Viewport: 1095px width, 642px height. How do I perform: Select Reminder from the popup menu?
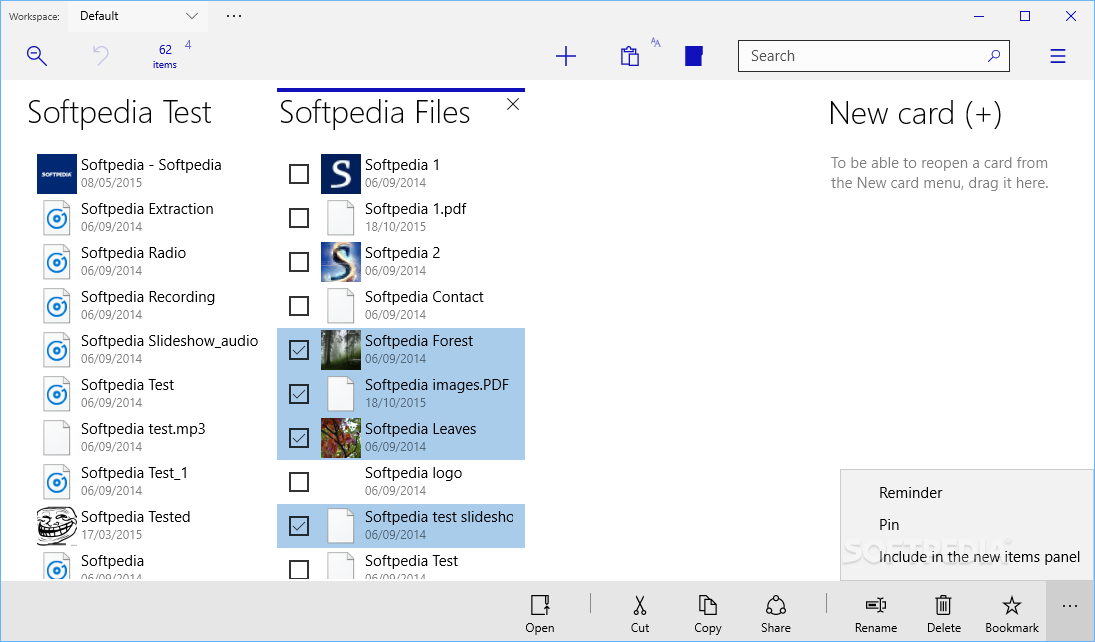pos(910,493)
